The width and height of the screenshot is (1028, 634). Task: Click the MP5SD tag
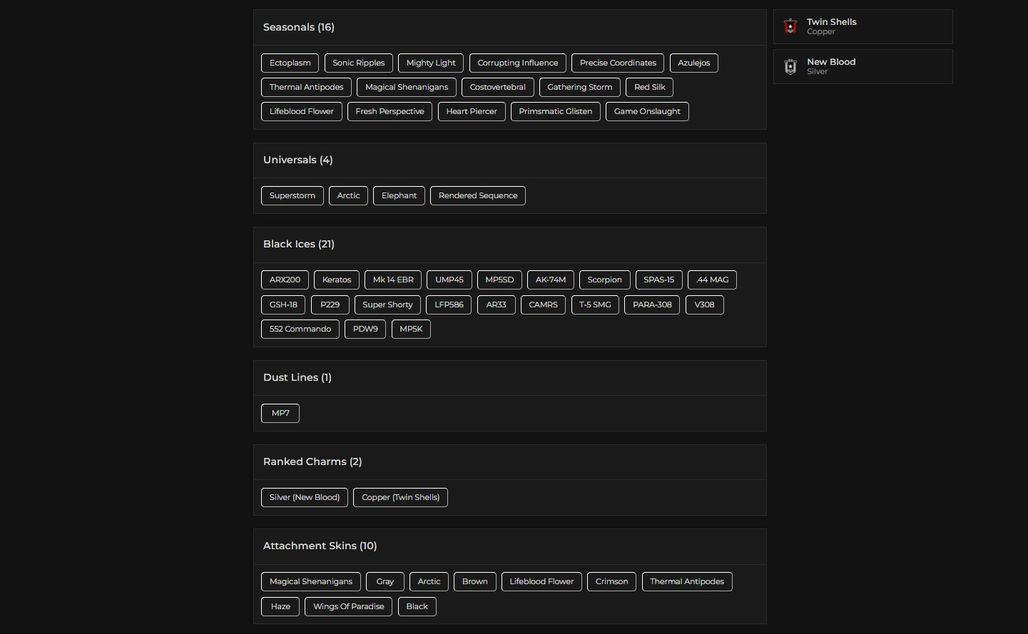click(500, 280)
